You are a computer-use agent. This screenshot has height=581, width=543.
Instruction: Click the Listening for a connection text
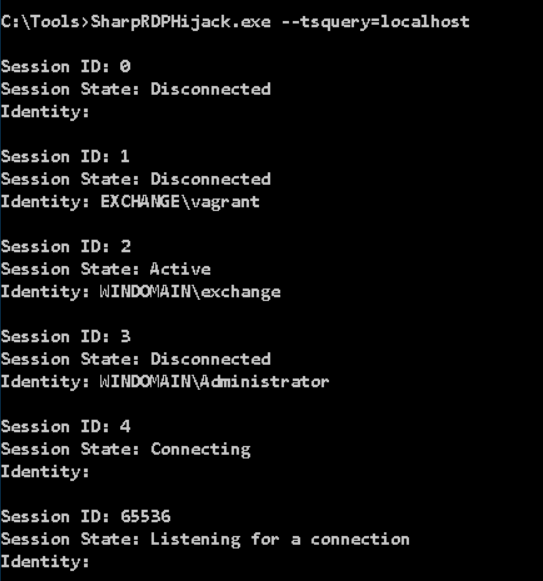[280, 540]
